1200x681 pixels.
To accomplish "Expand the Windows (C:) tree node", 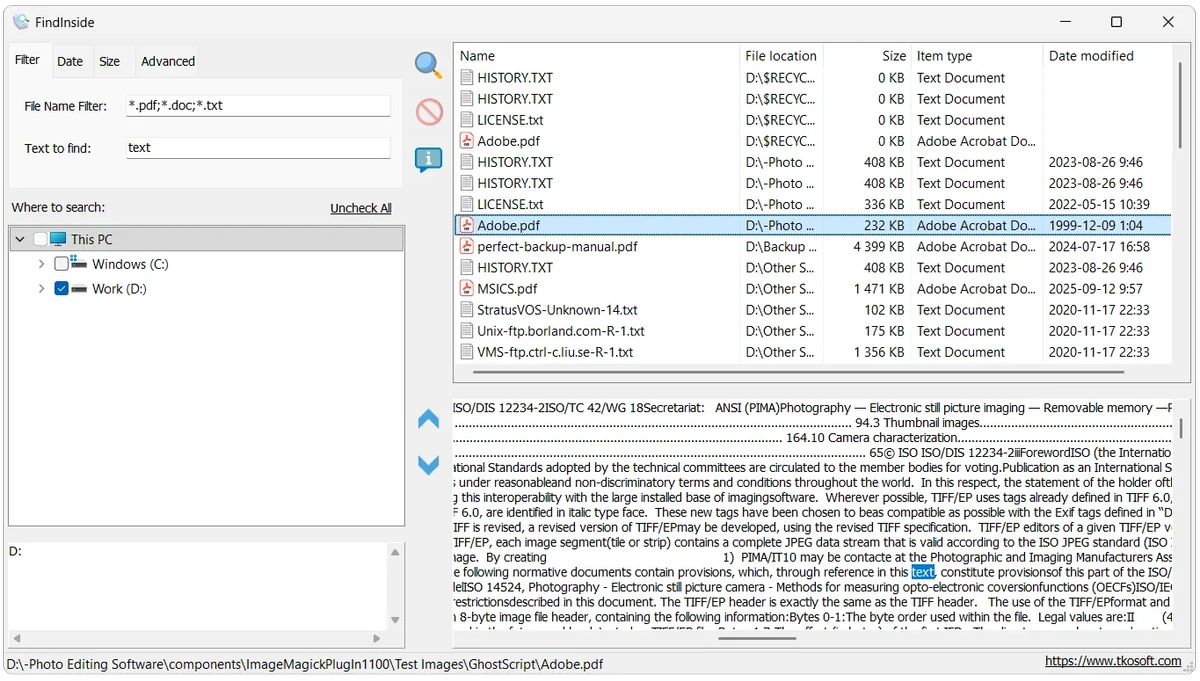I will pos(41,264).
